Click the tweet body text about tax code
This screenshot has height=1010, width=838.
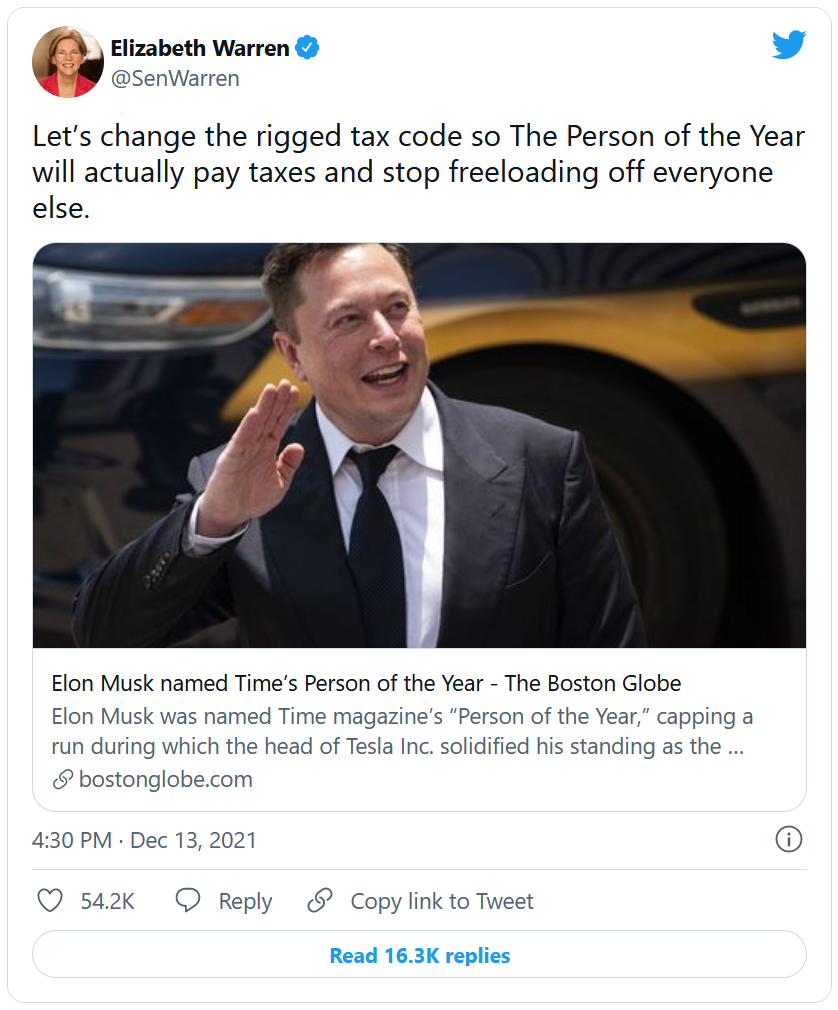(x=418, y=172)
